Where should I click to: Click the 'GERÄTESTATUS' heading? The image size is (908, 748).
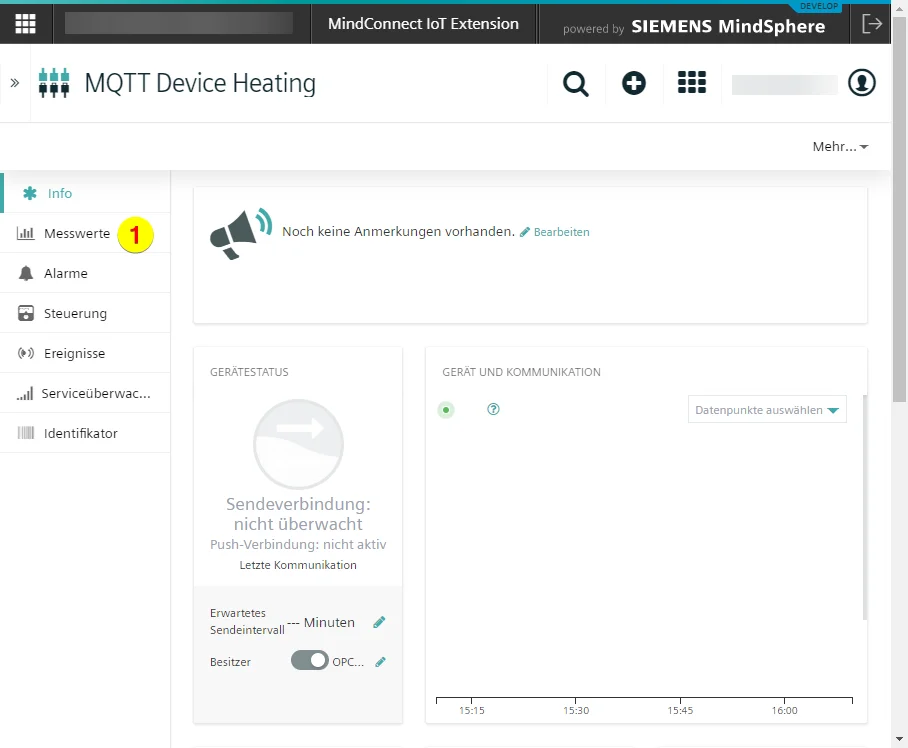pyautogui.click(x=249, y=372)
